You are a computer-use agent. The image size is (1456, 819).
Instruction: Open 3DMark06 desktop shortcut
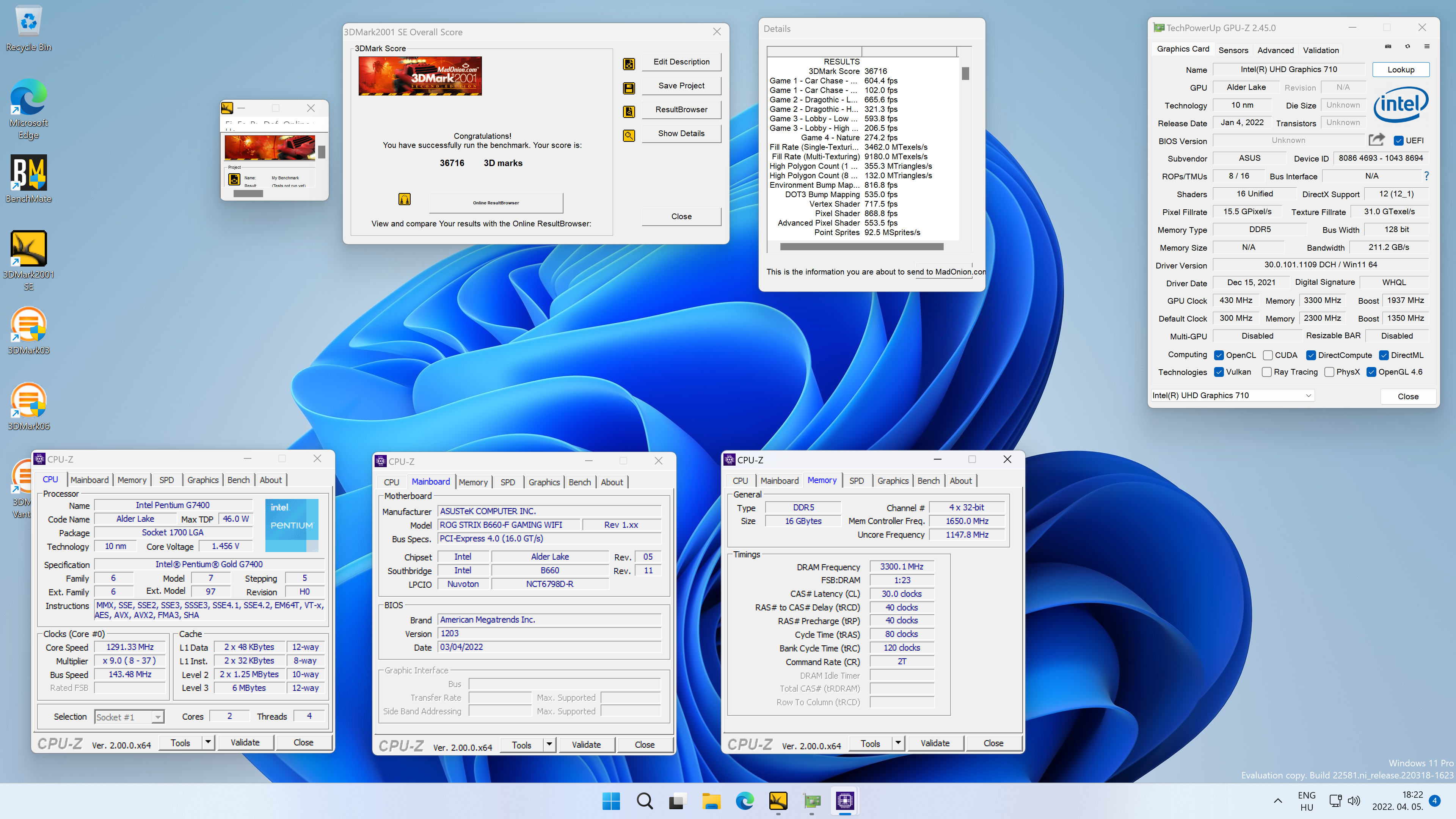point(28,406)
